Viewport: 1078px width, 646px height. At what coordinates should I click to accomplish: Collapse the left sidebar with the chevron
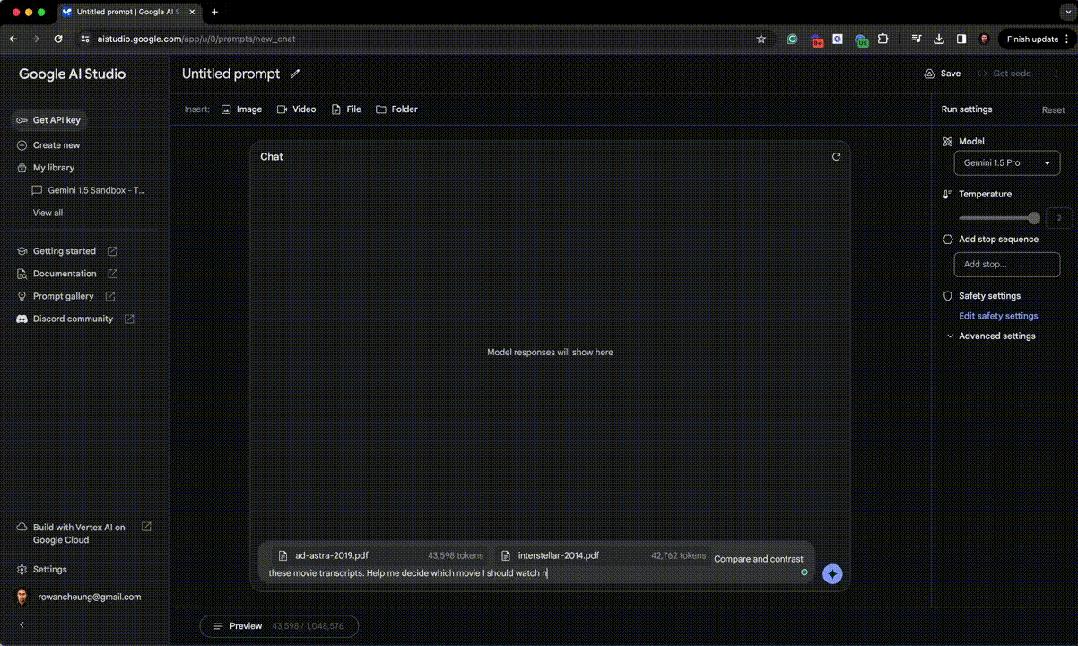point(22,625)
